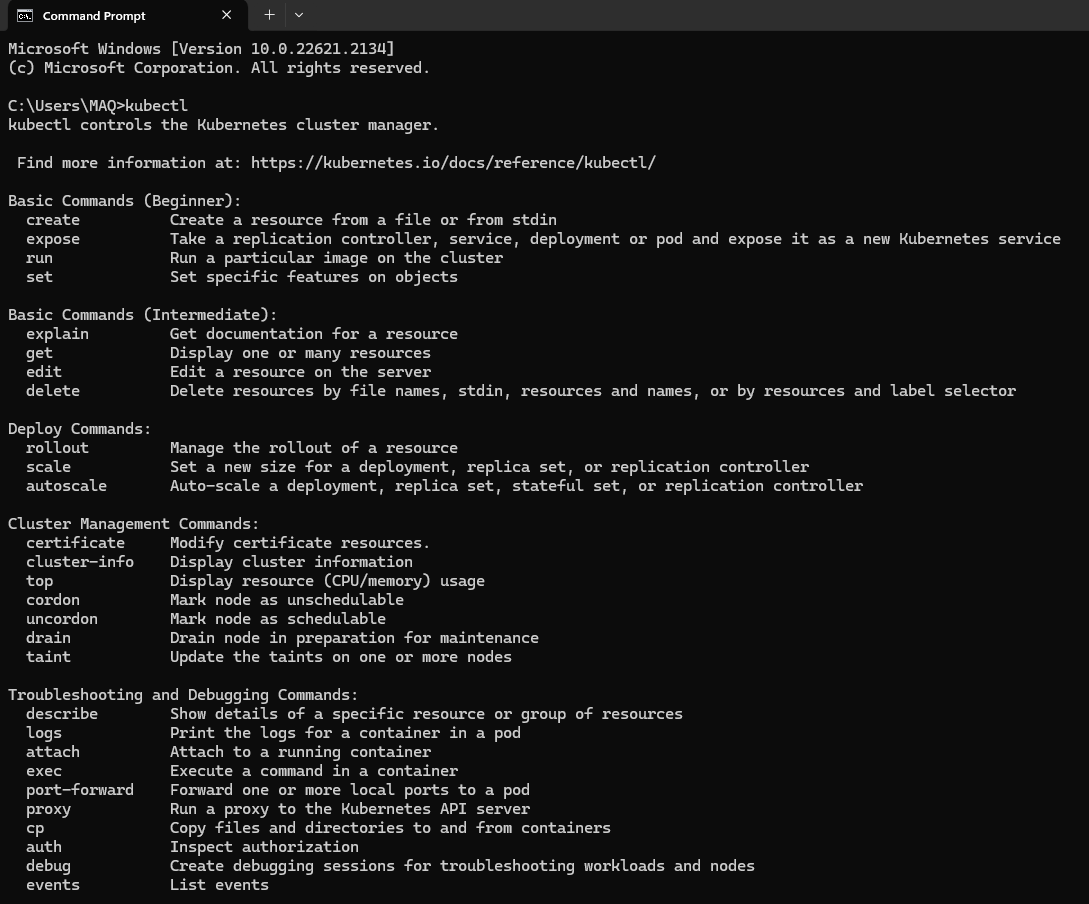Click the 'Deploy Commands:' section heading

click(80, 429)
